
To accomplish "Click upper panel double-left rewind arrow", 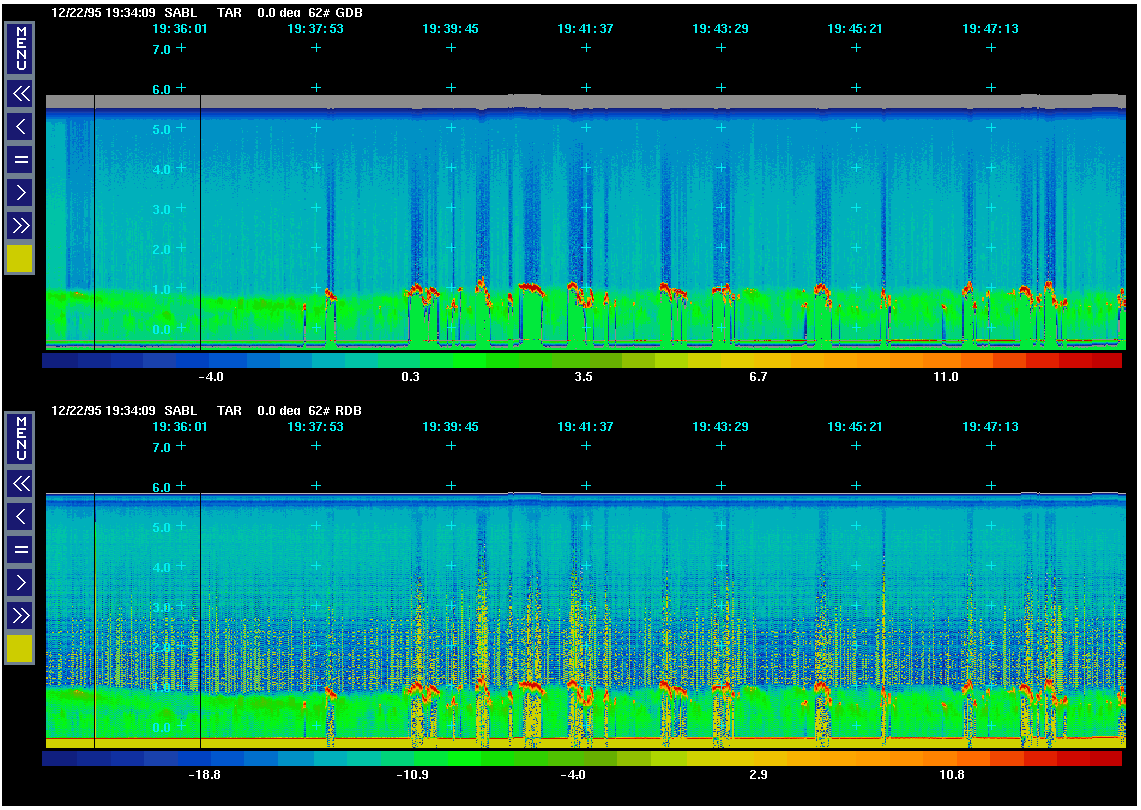I will (x=20, y=95).
